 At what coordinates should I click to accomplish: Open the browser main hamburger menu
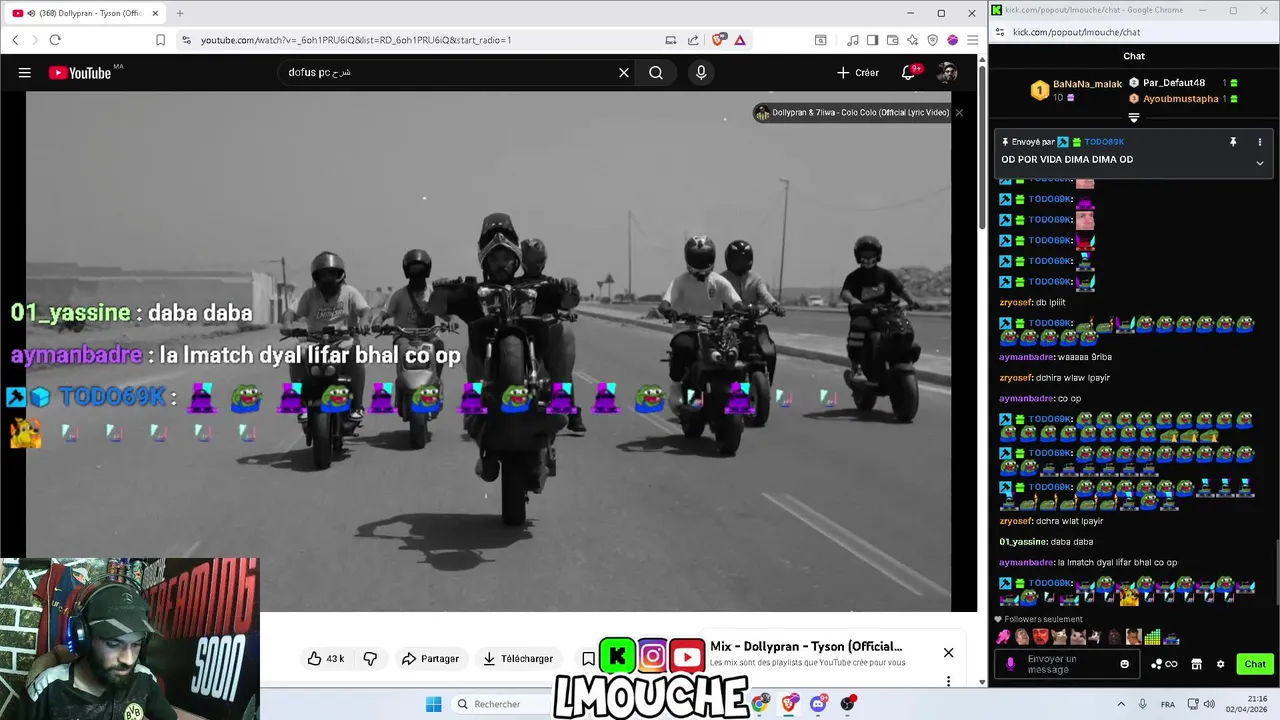972,40
